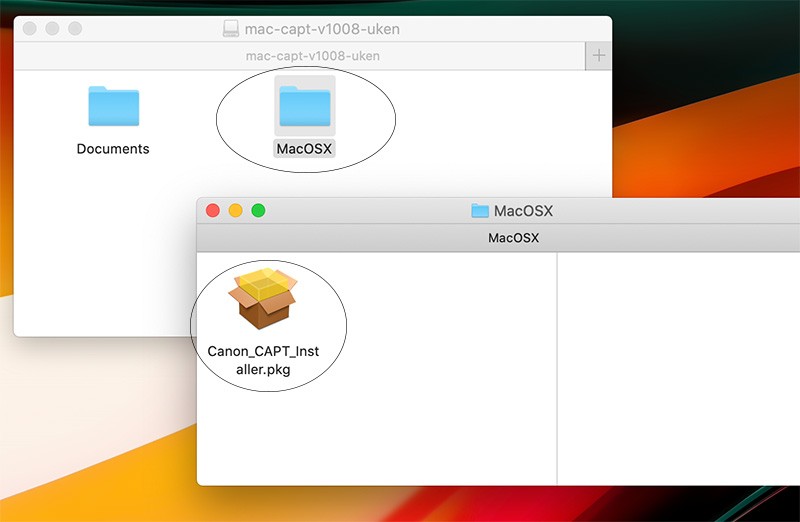Maximize the MacOSX window with green button
800x522 pixels.
click(259, 210)
